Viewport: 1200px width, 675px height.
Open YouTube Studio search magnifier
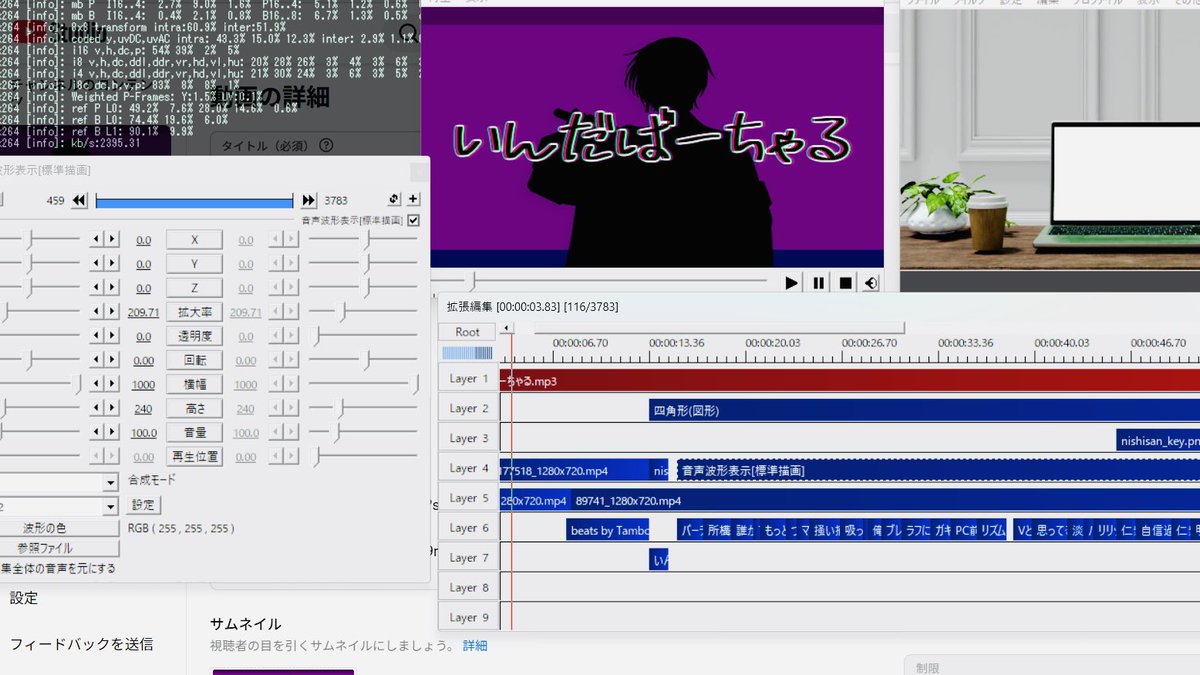[x=408, y=34]
